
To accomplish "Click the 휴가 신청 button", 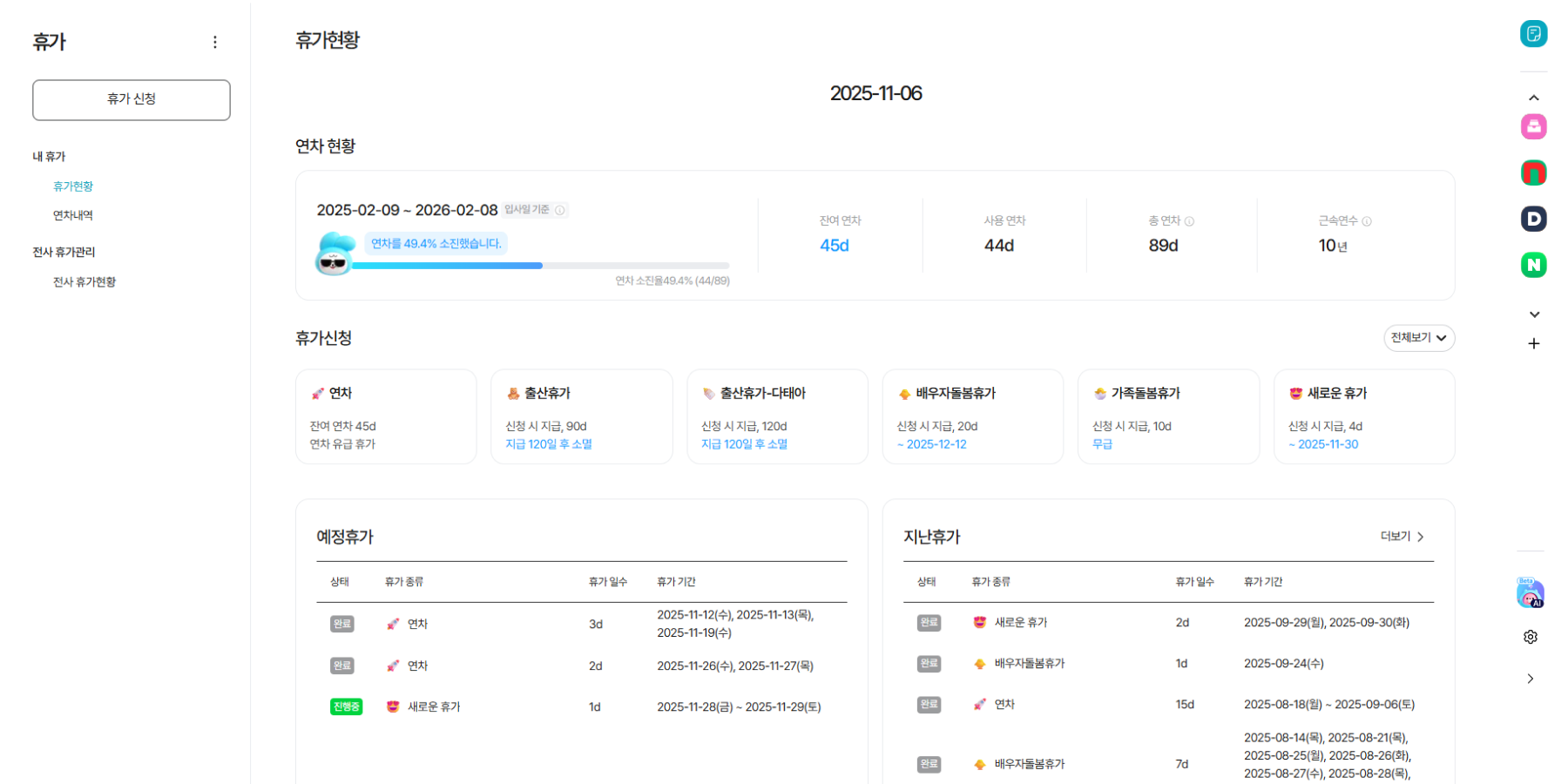I will click(x=132, y=99).
